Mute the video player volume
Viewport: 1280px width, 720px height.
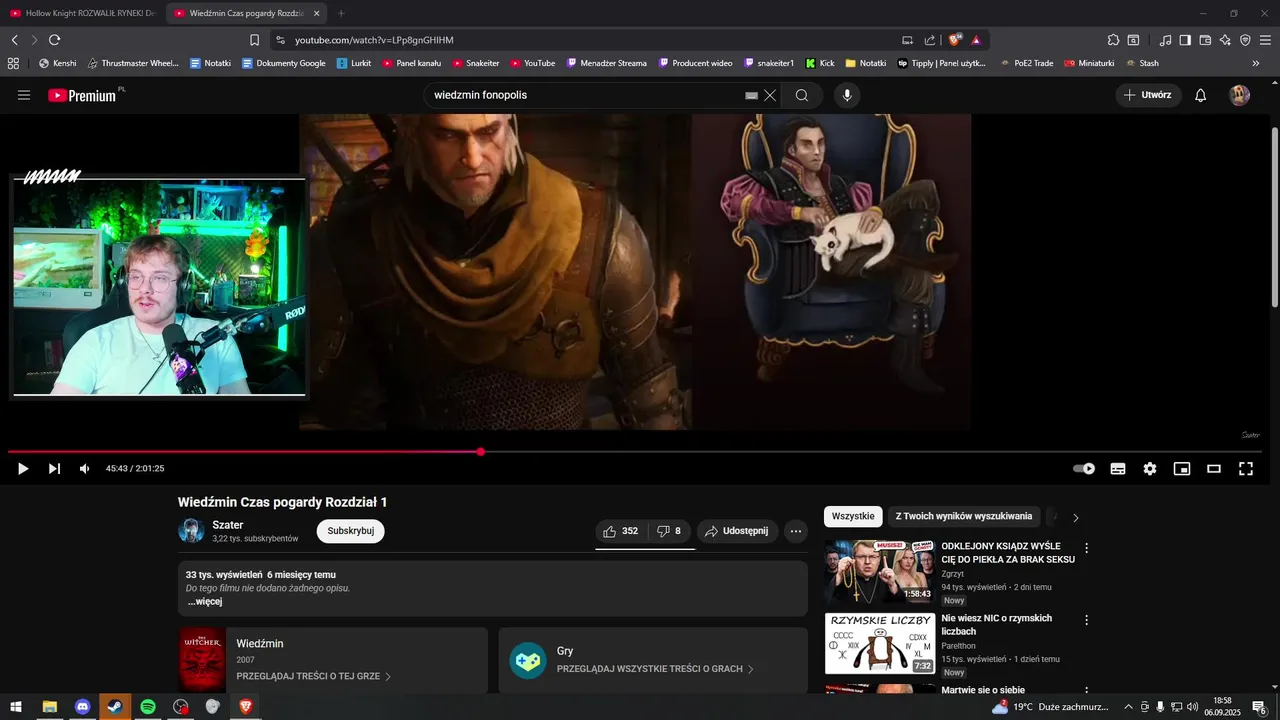point(85,469)
